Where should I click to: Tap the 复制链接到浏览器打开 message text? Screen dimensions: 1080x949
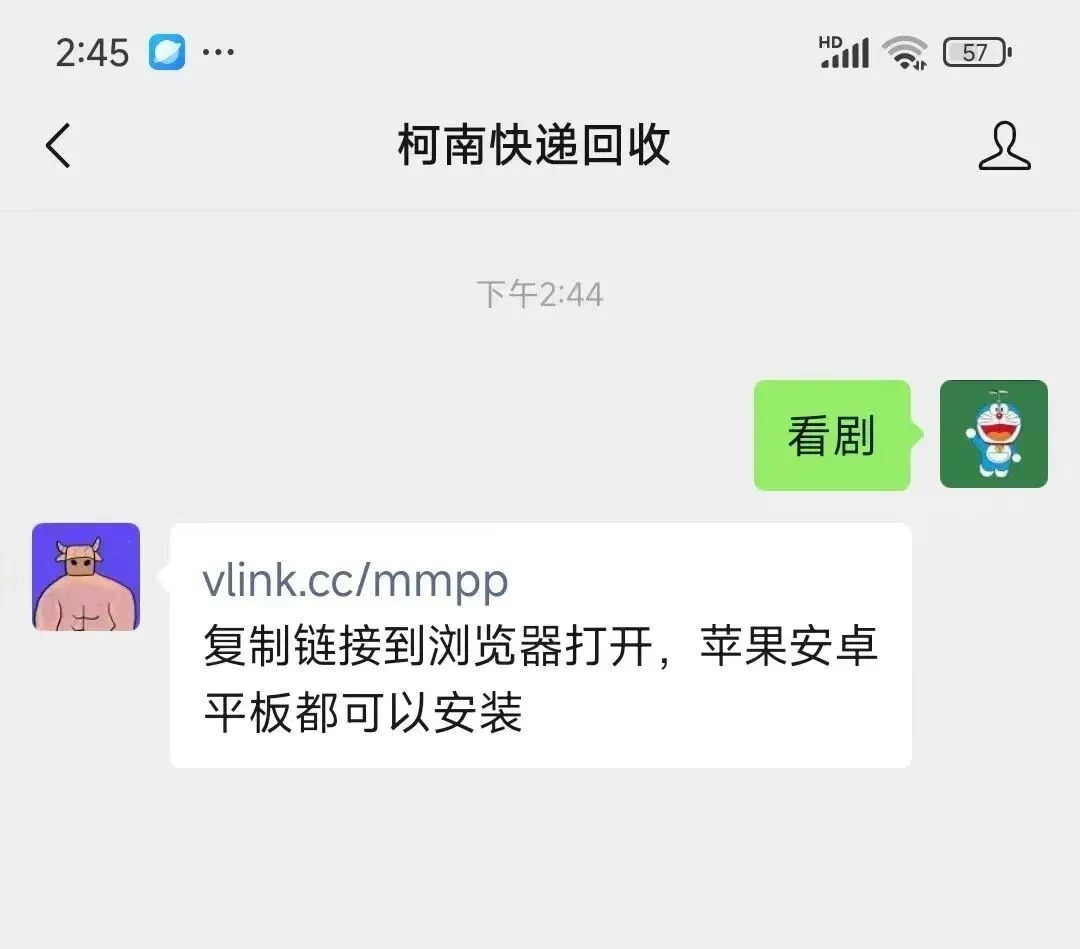coord(428,646)
